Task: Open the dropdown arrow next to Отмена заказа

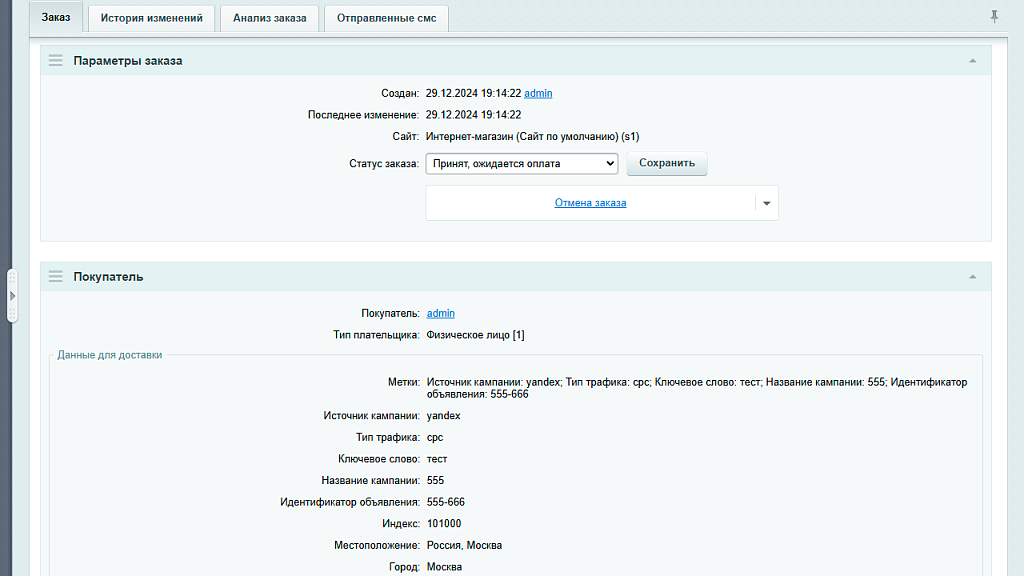Action: click(x=767, y=202)
